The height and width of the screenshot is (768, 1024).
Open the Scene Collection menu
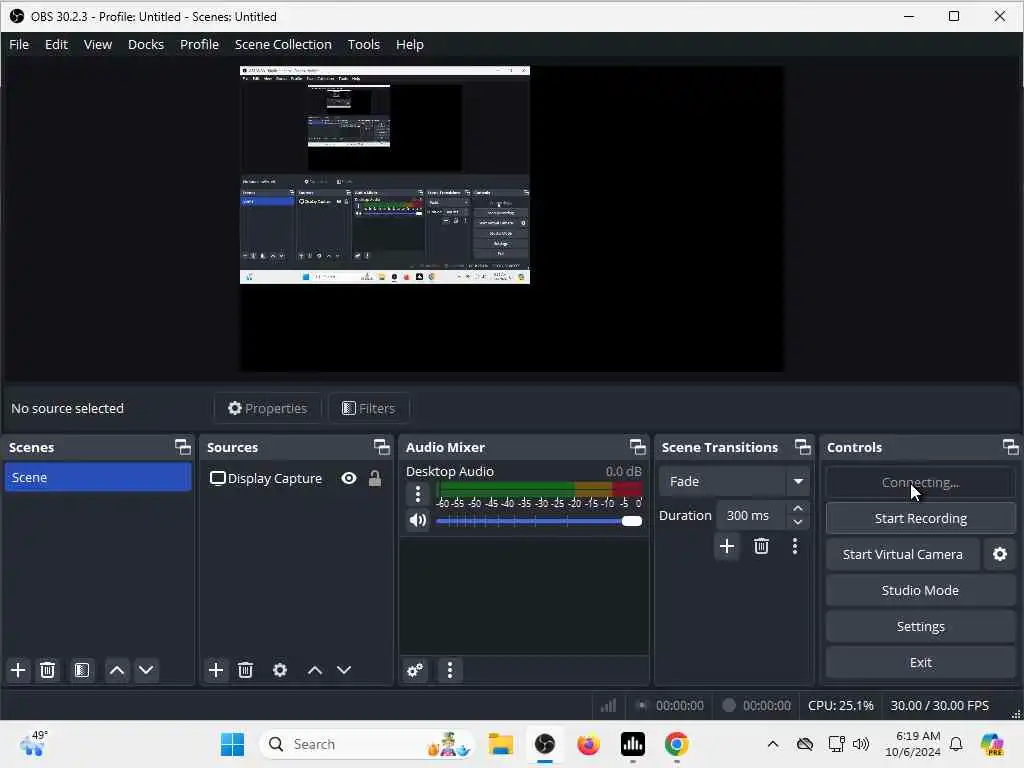click(x=283, y=44)
